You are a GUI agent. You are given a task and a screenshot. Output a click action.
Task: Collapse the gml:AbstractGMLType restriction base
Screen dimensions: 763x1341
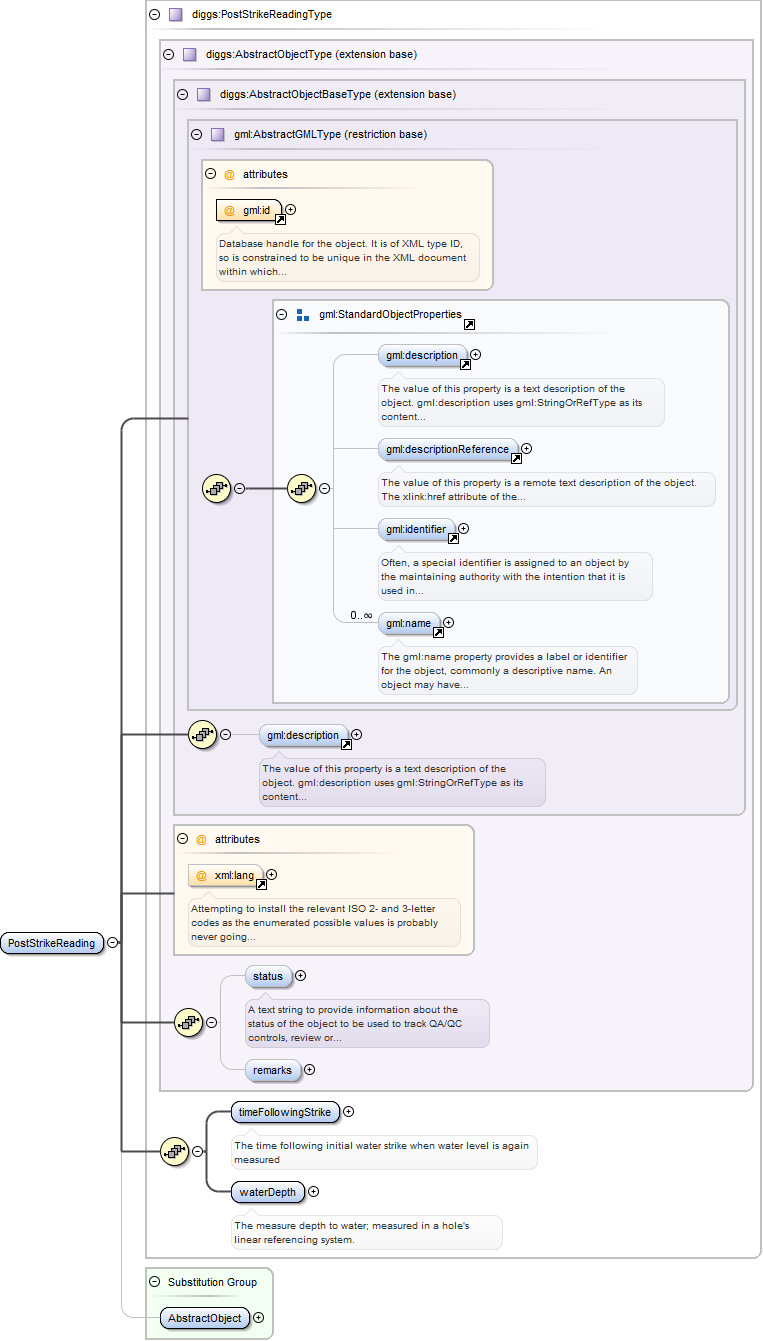pyautogui.click(x=196, y=134)
